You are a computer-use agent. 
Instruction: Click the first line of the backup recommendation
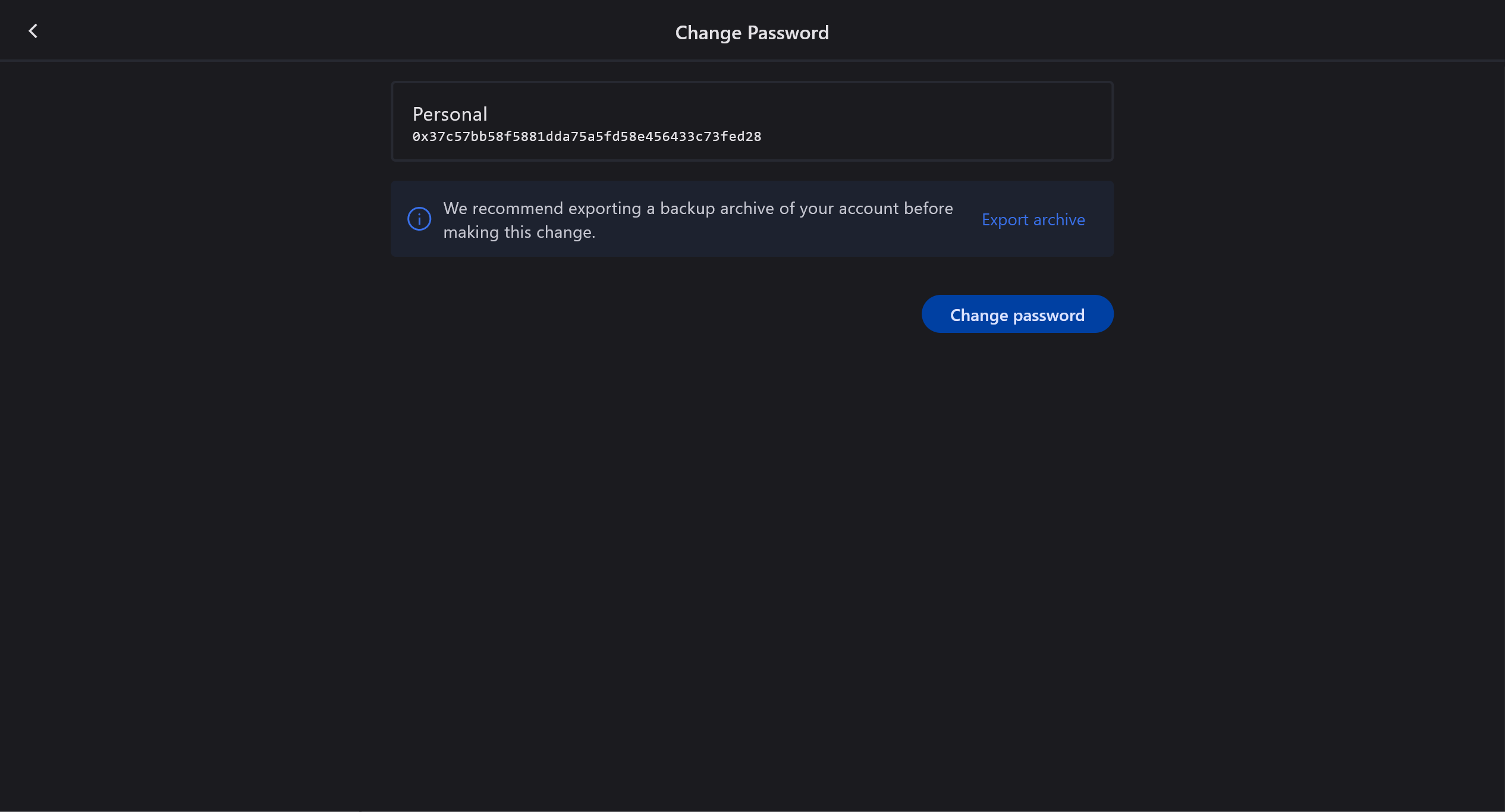697,209
